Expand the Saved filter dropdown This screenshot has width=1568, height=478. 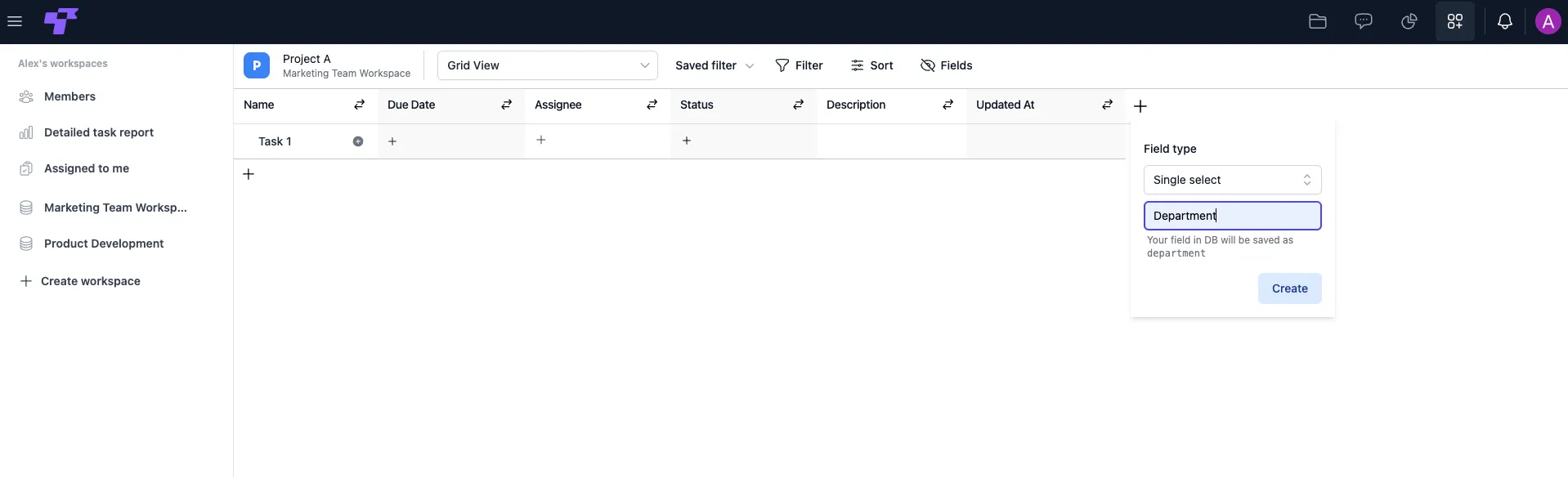(x=714, y=65)
